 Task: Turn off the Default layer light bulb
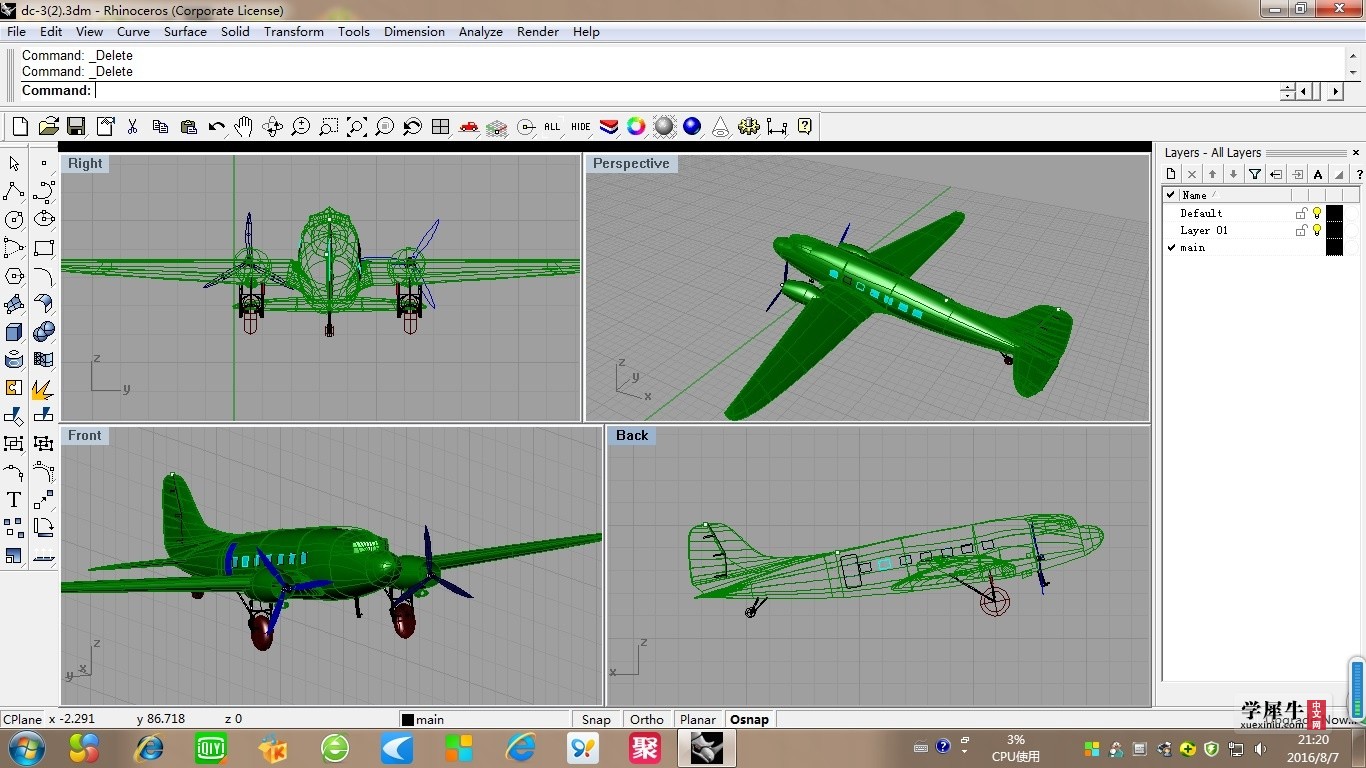pyautogui.click(x=1317, y=213)
